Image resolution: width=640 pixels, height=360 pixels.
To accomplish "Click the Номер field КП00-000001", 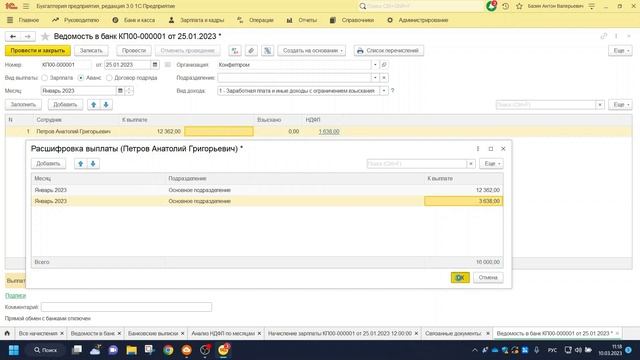I will click(x=66, y=64).
